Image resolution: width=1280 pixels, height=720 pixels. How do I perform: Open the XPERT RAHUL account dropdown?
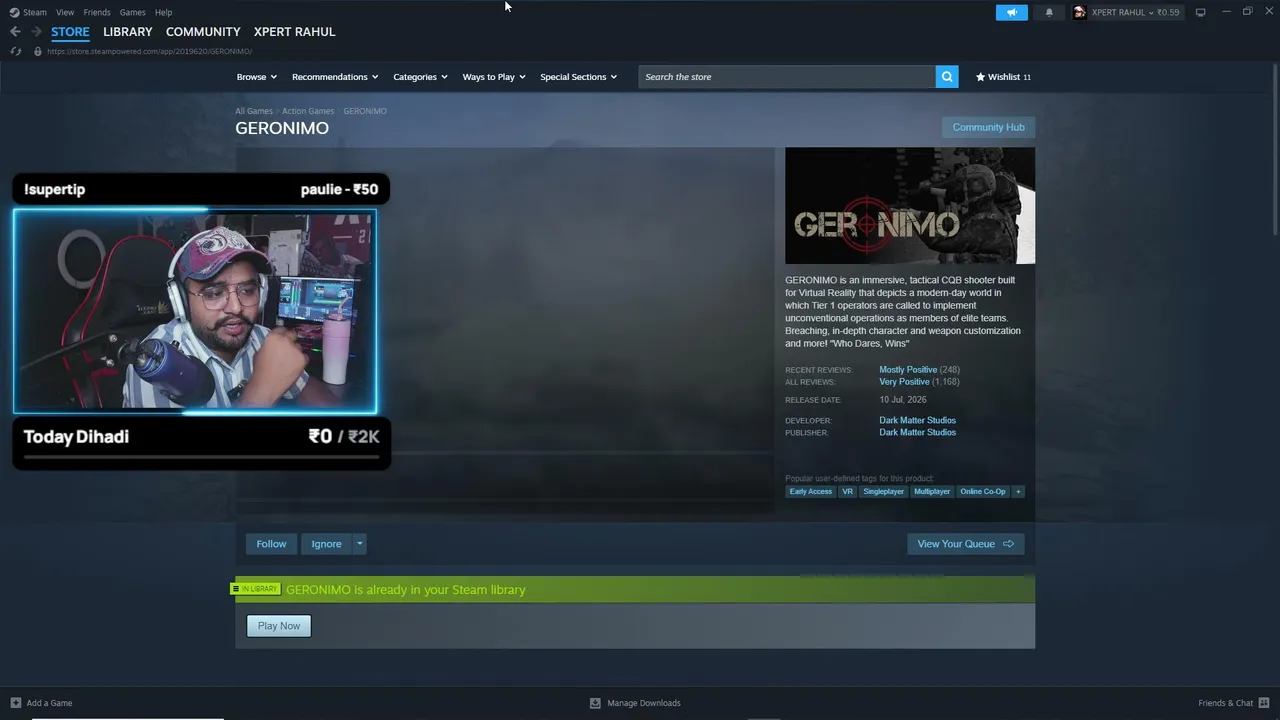(x=1127, y=12)
